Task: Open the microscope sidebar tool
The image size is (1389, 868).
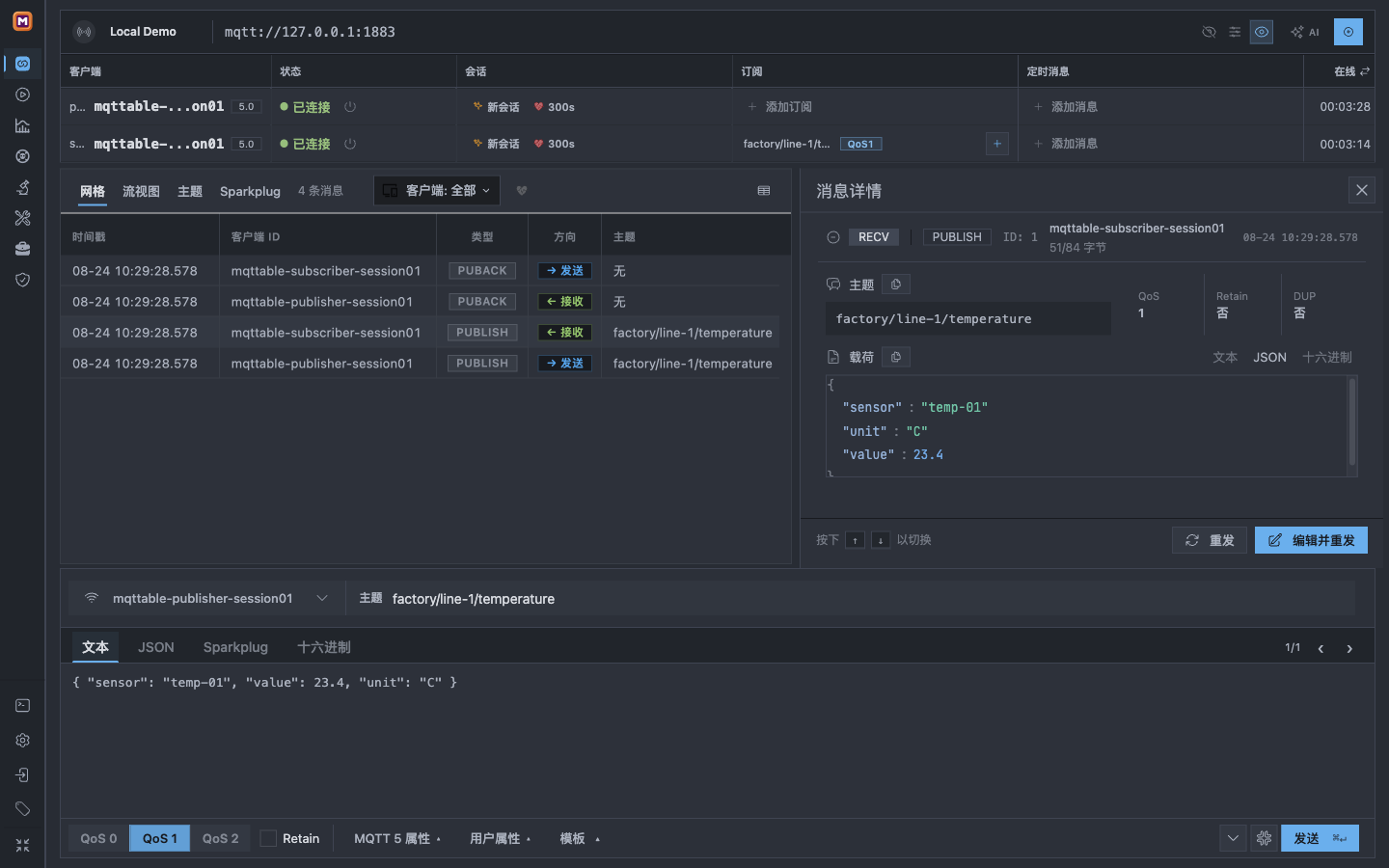Action: tap(22, 187)
